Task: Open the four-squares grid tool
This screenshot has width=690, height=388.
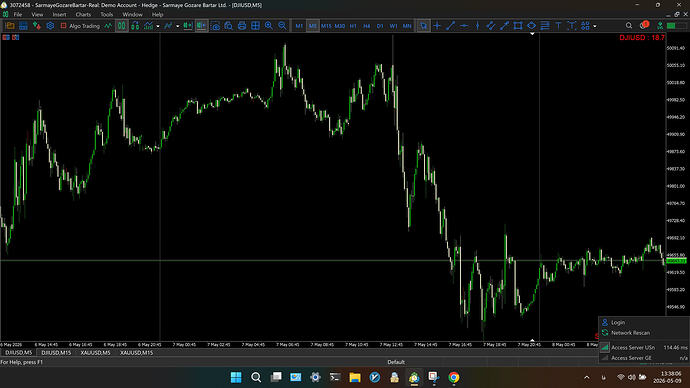Action: pyautogui.click(x=585, y=26)
